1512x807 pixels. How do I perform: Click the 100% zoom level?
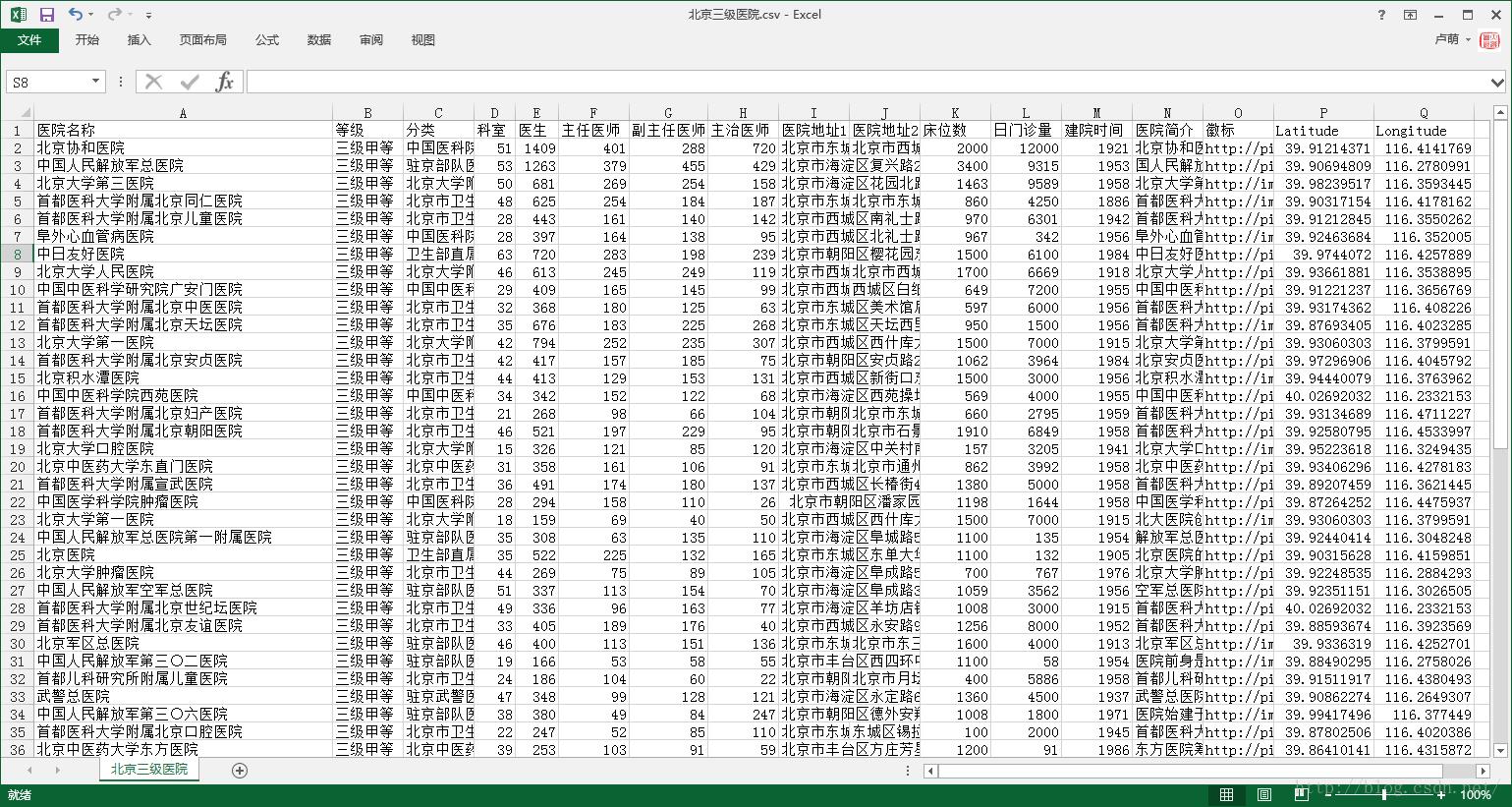[x=1476, y=794]
